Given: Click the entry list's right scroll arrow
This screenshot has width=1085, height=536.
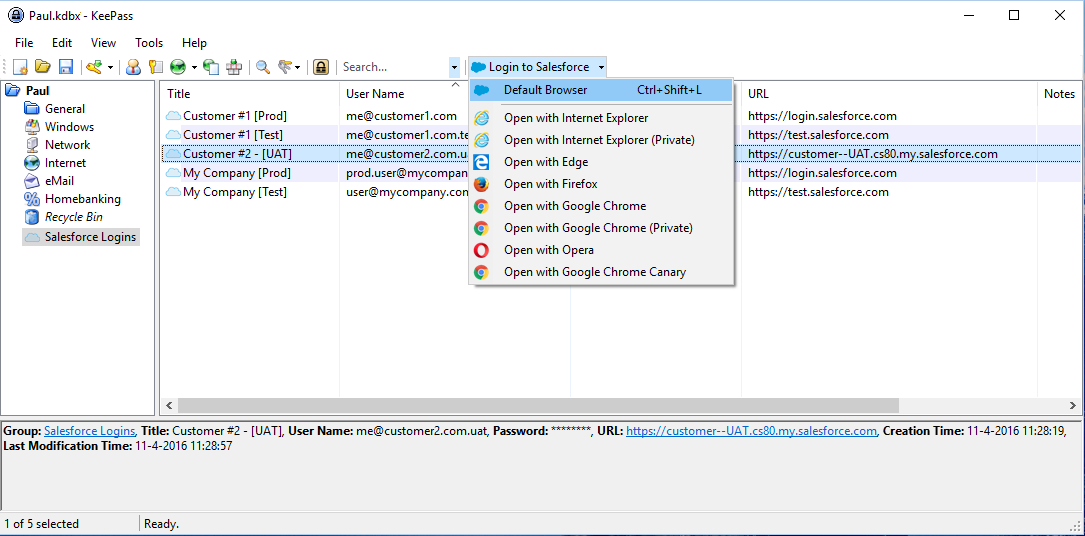Looking at the screenshot, I should pos(1073,405).
